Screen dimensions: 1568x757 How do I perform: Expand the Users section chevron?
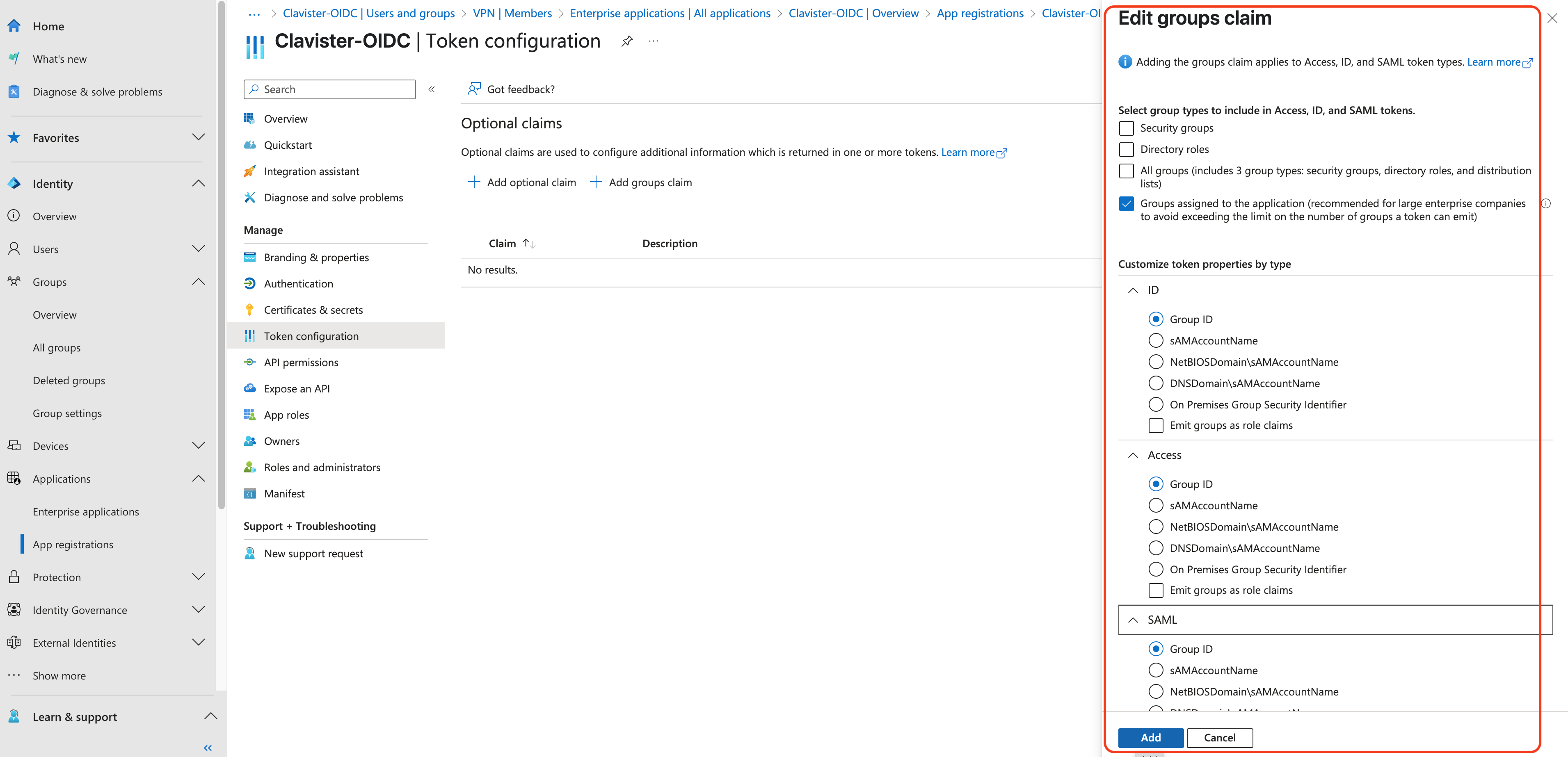(199, 249)
